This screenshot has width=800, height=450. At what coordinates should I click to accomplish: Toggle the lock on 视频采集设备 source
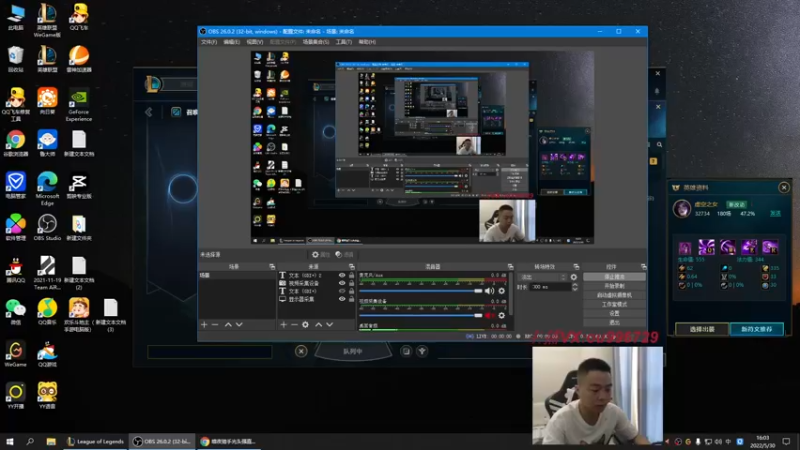351,283
